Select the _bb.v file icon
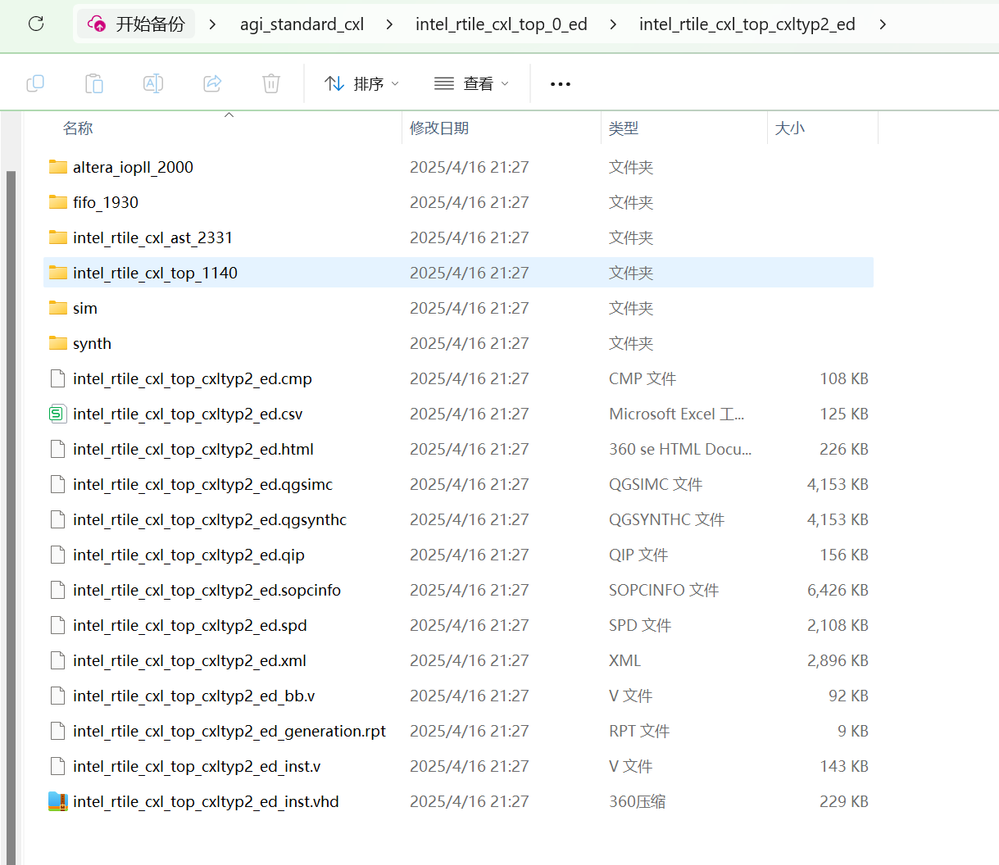 coord(58,696)
